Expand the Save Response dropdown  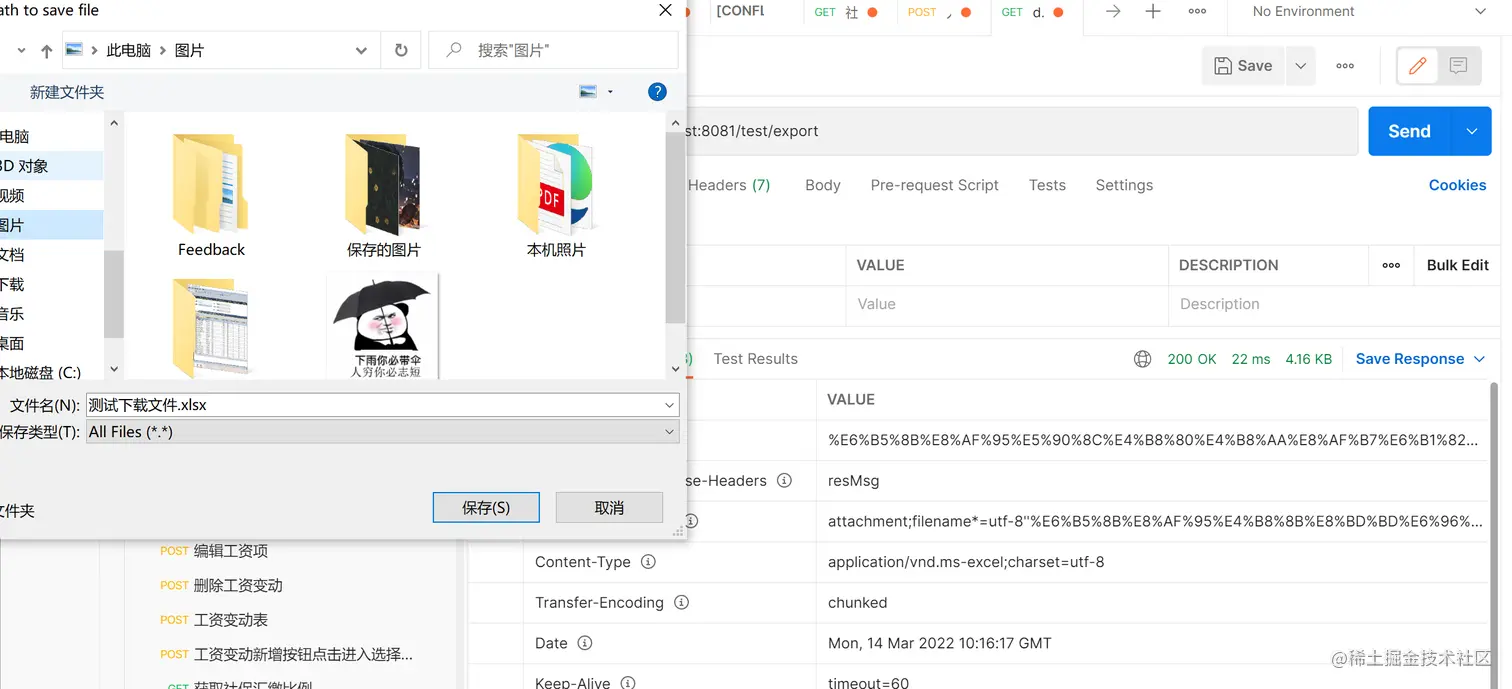click(1479, 359)
